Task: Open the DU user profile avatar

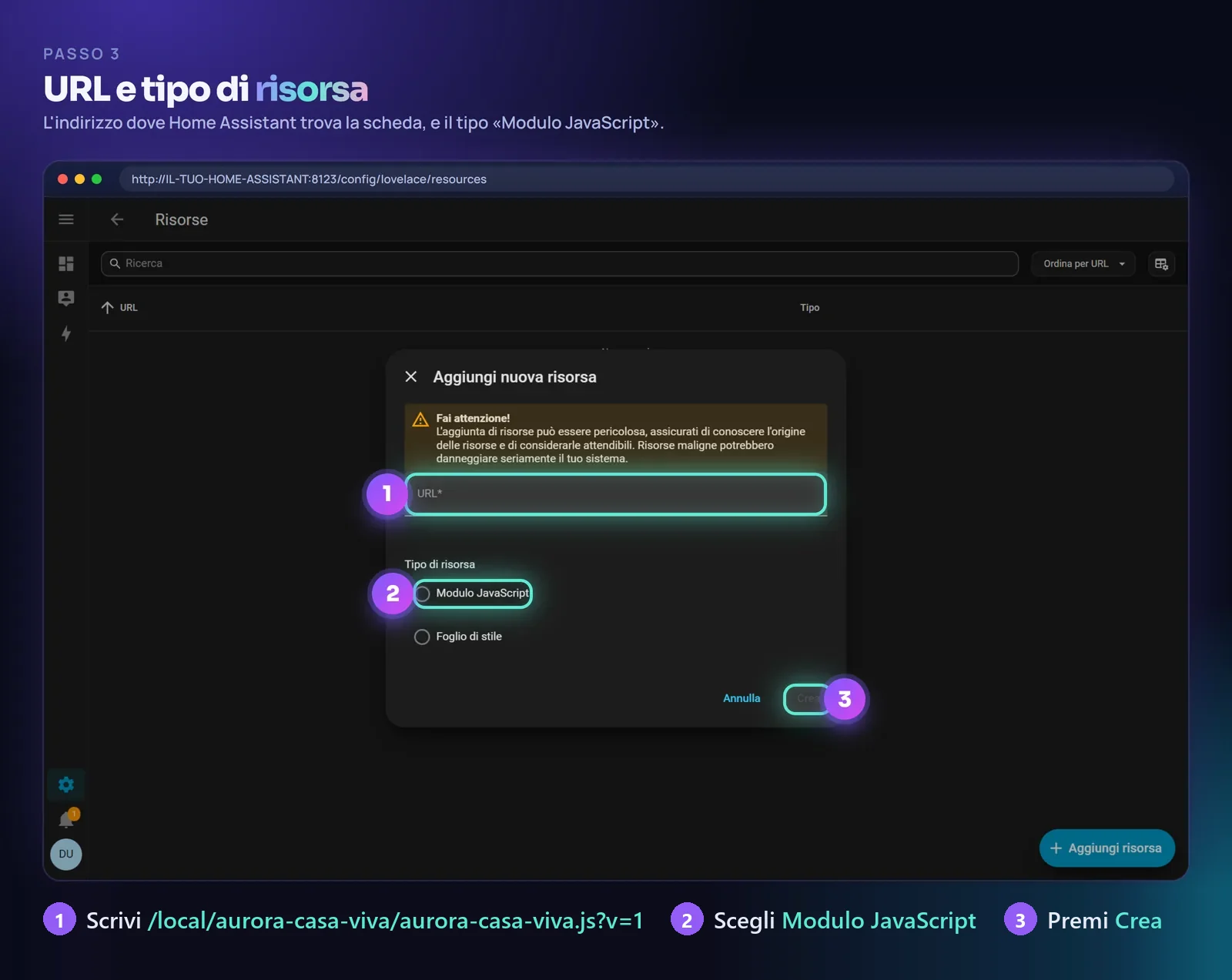Action: click(66, 854)
